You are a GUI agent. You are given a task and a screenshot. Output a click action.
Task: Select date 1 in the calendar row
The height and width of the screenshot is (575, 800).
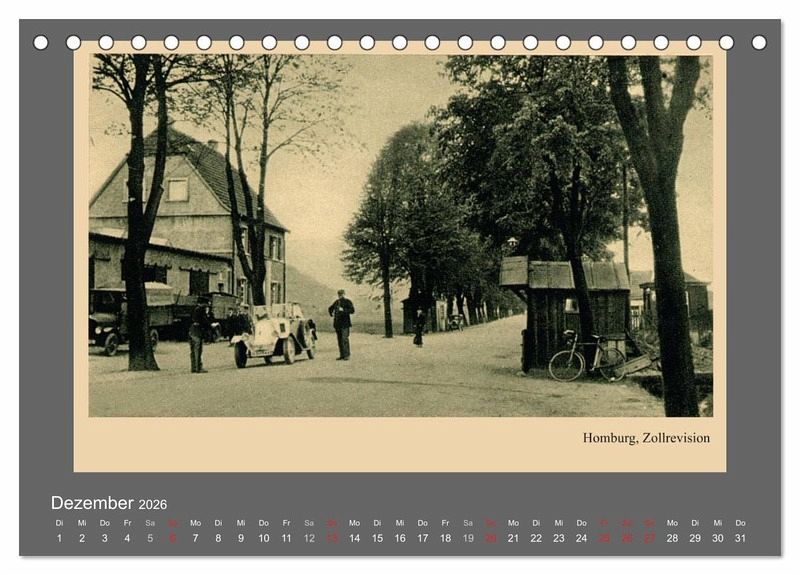pos(59,538)
